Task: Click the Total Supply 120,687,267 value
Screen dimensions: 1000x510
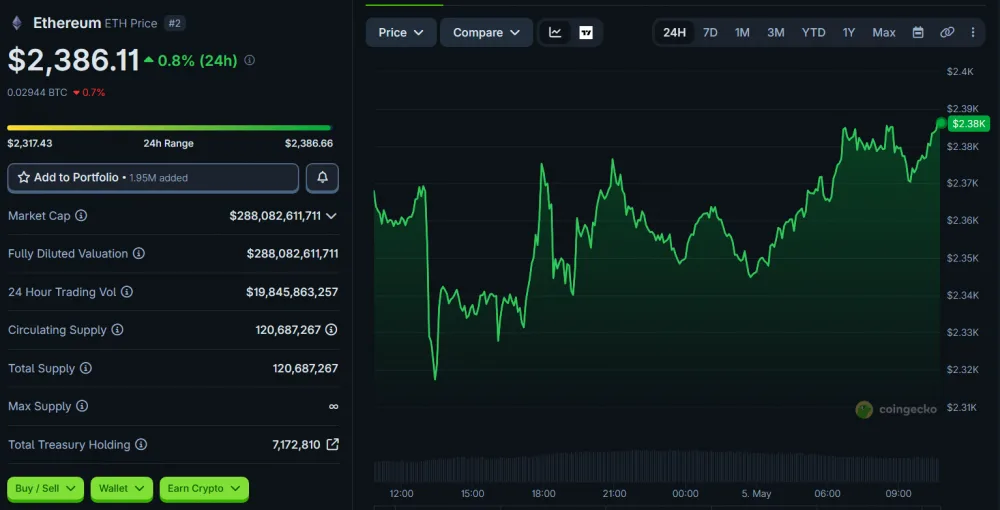Action: pos(305,368)
